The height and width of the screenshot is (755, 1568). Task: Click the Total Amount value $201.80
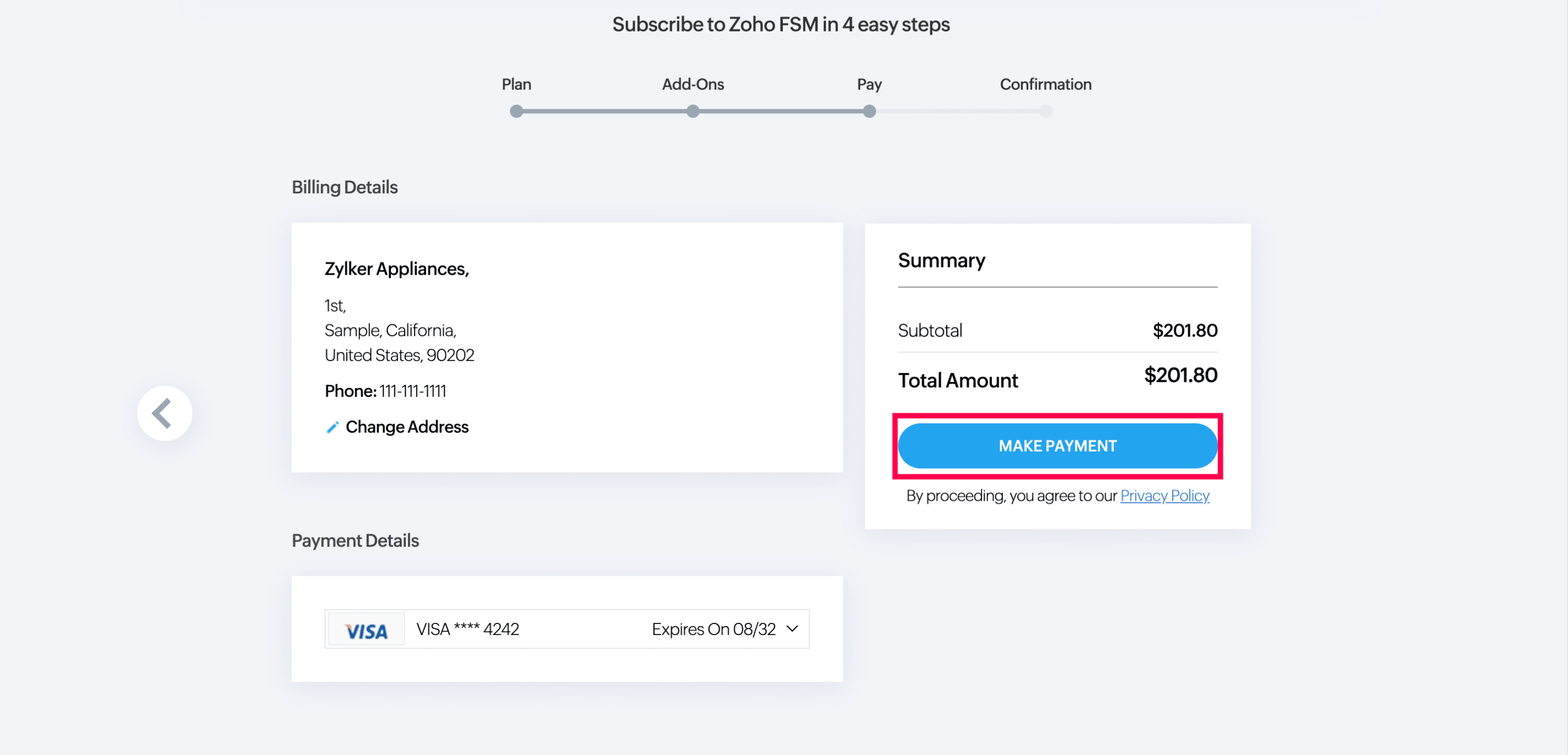1180,375
